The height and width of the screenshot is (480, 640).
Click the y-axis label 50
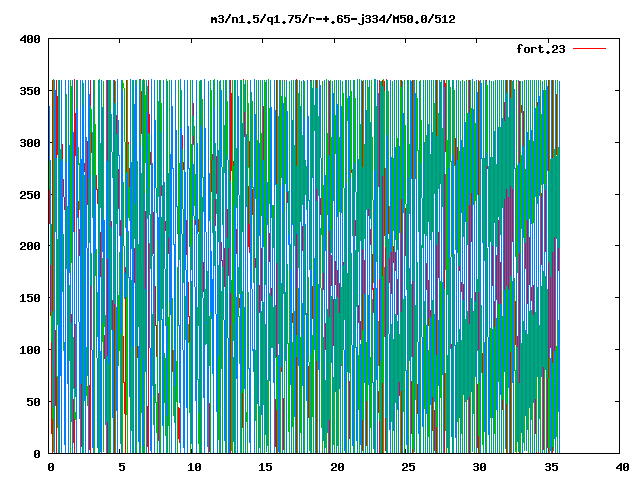pyautogui.click(x=33, y=402)
